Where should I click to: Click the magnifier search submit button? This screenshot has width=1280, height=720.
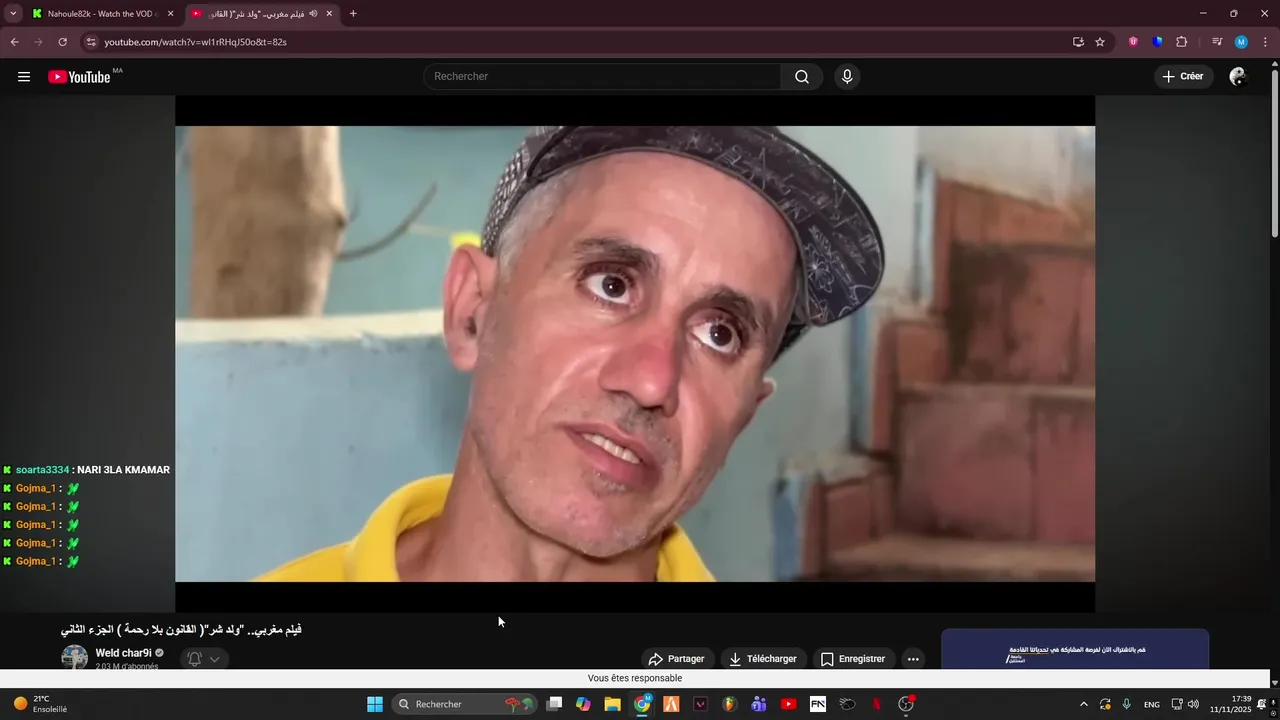coord(802,77)
